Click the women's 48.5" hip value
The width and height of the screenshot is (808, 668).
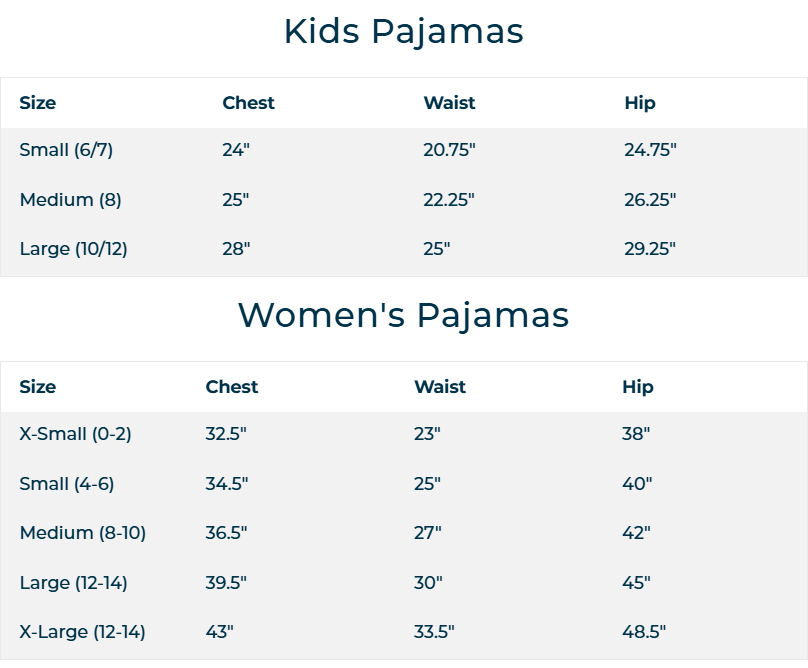(644, 632)
